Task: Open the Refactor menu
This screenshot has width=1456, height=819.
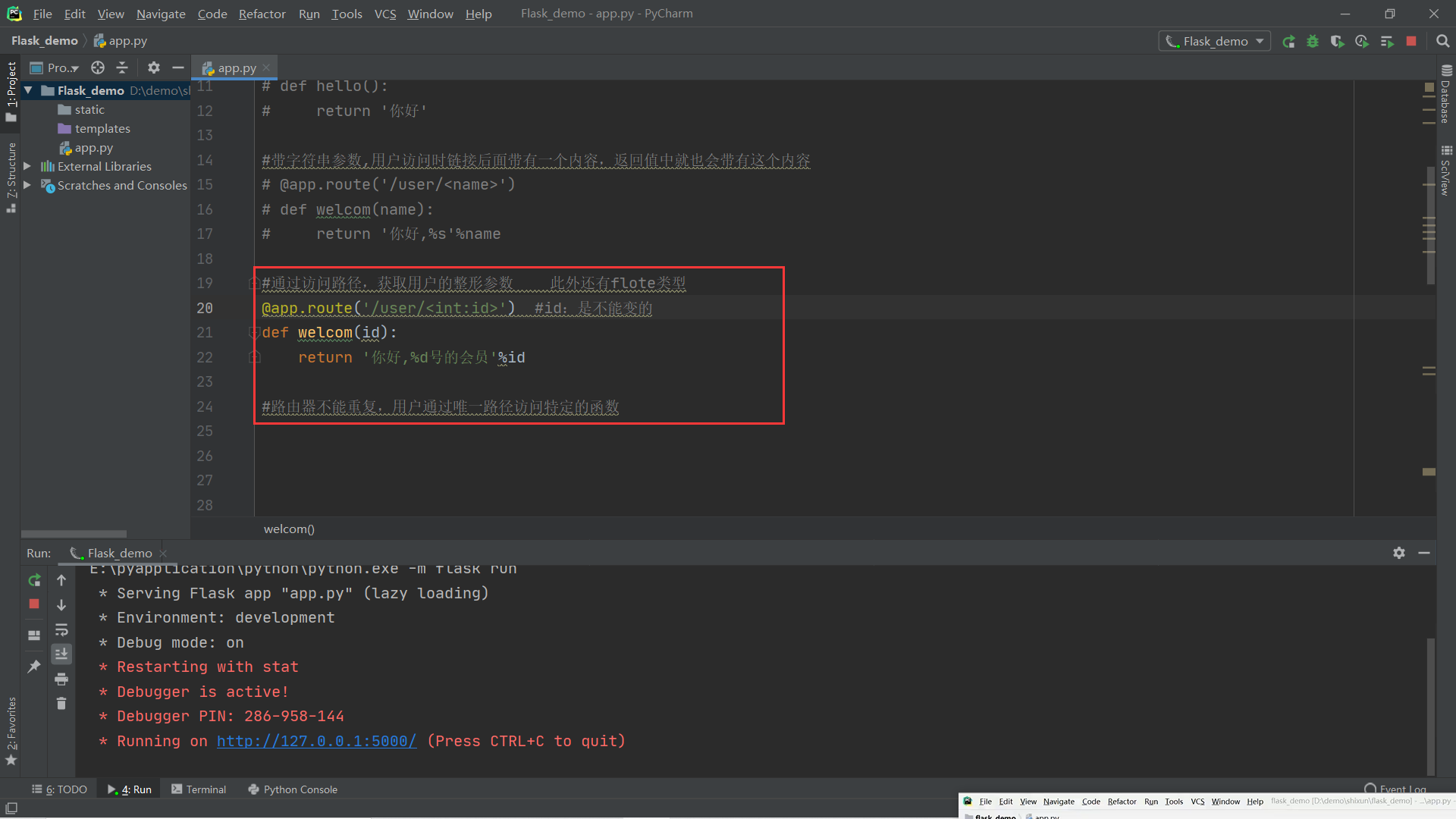Action: click(262, 14)
